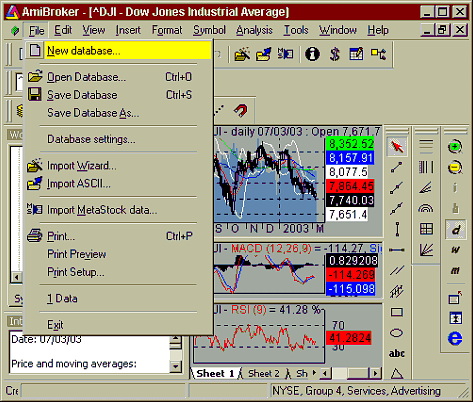Select the vertical line drawing tool

(x=397, y=229)
